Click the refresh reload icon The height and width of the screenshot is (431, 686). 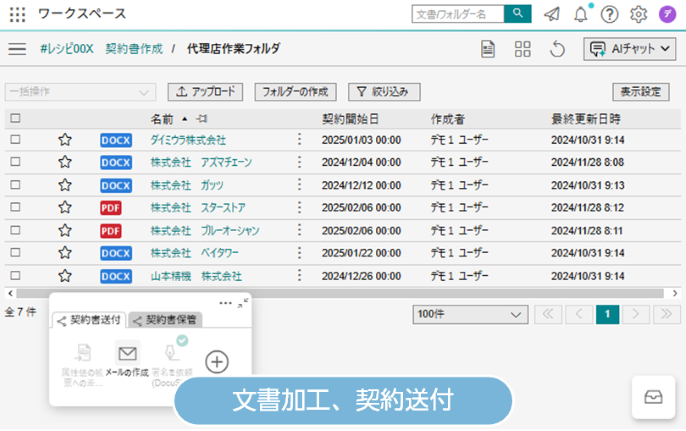[x=557, y=49]
